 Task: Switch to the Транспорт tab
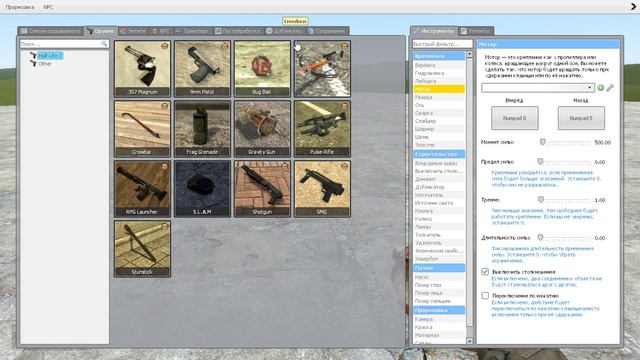click(193, 31)
